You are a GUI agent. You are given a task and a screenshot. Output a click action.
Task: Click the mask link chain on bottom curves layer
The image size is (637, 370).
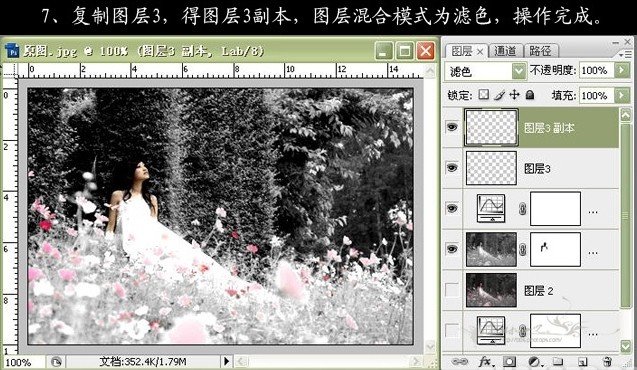click(x=523, y=331)
